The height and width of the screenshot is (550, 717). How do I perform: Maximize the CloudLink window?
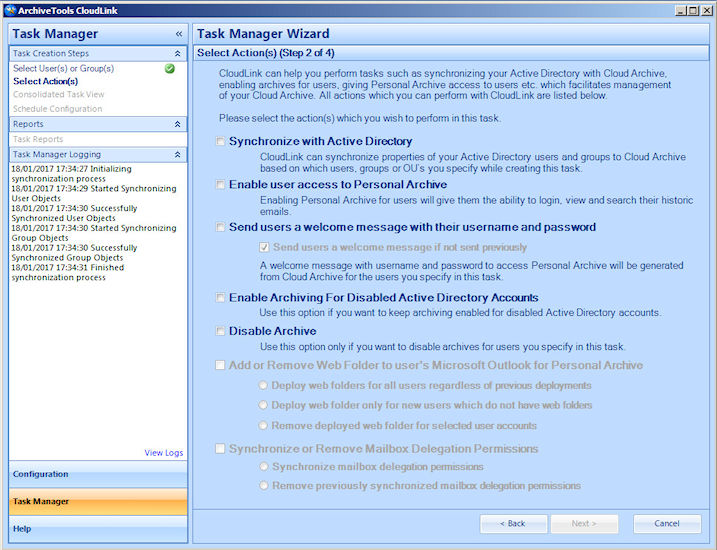click(x=693, y=11)
